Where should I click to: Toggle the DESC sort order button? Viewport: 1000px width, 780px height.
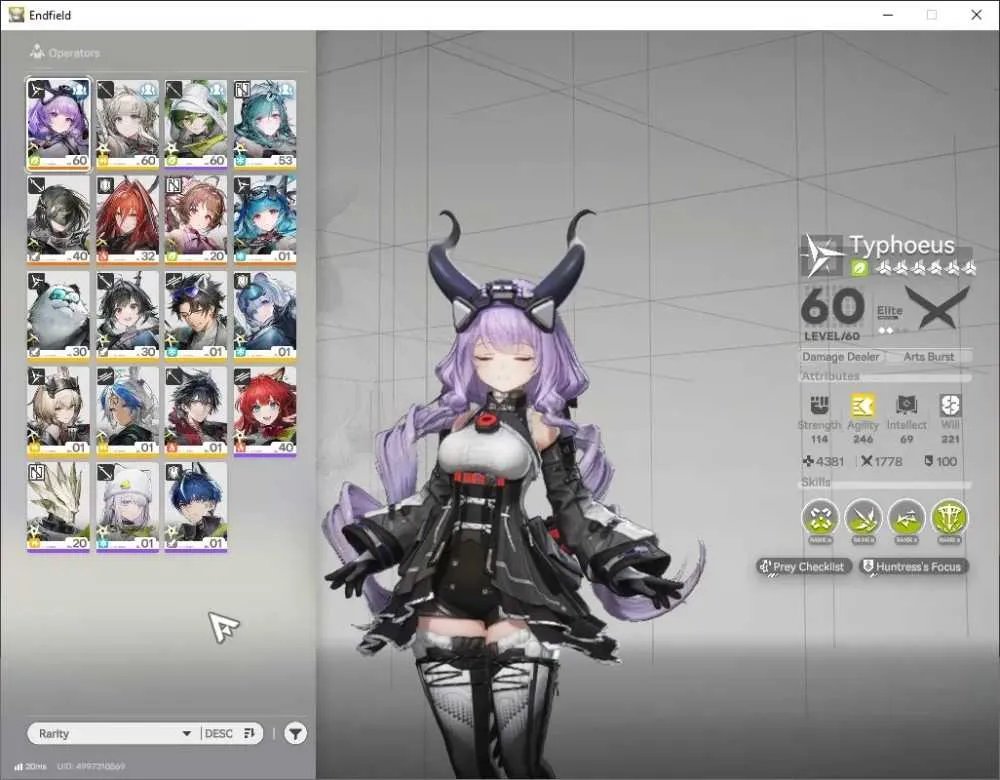(230, 733)
